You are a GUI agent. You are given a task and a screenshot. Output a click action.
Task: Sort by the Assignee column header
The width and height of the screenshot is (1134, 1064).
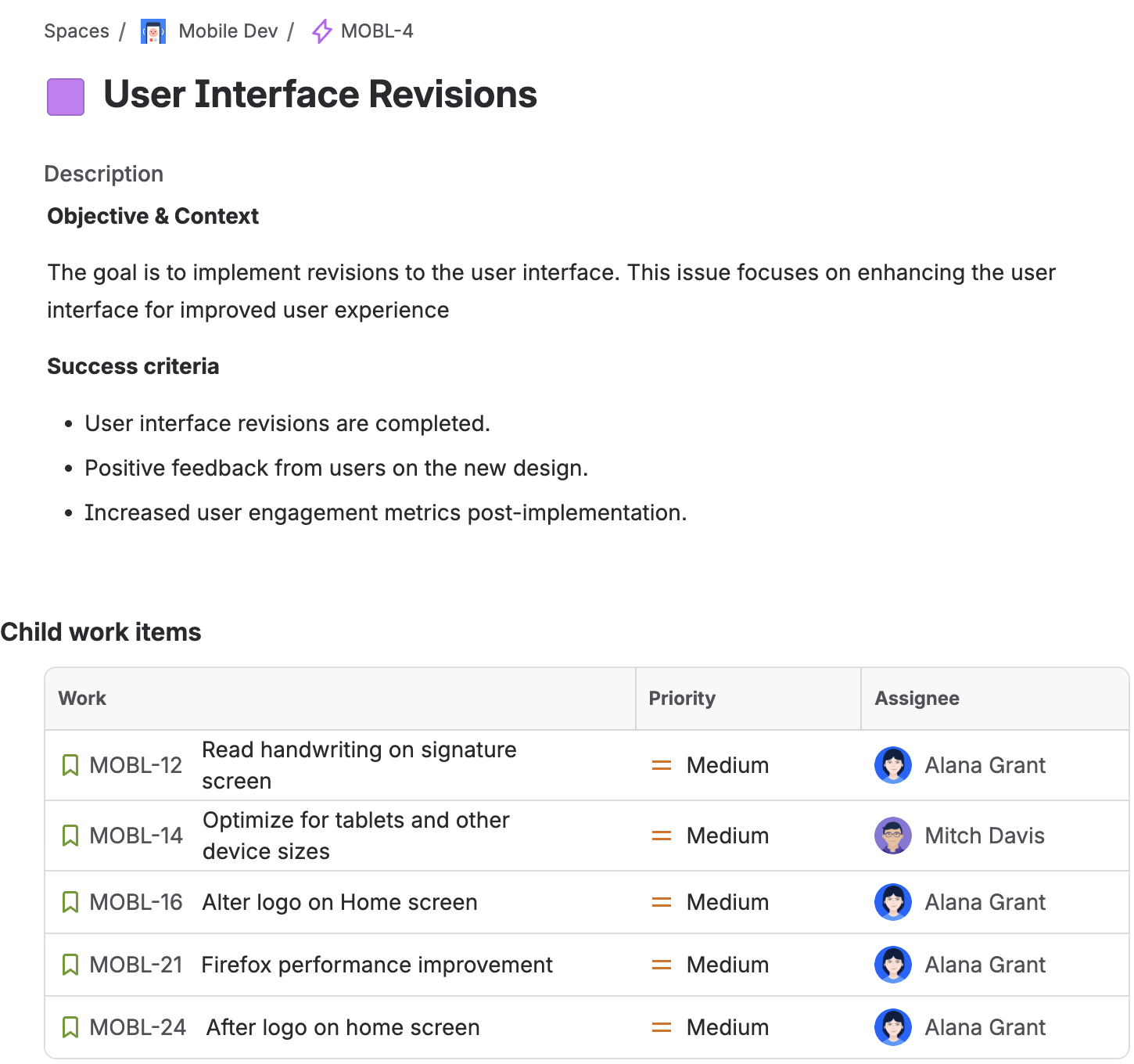pos(917,699)
